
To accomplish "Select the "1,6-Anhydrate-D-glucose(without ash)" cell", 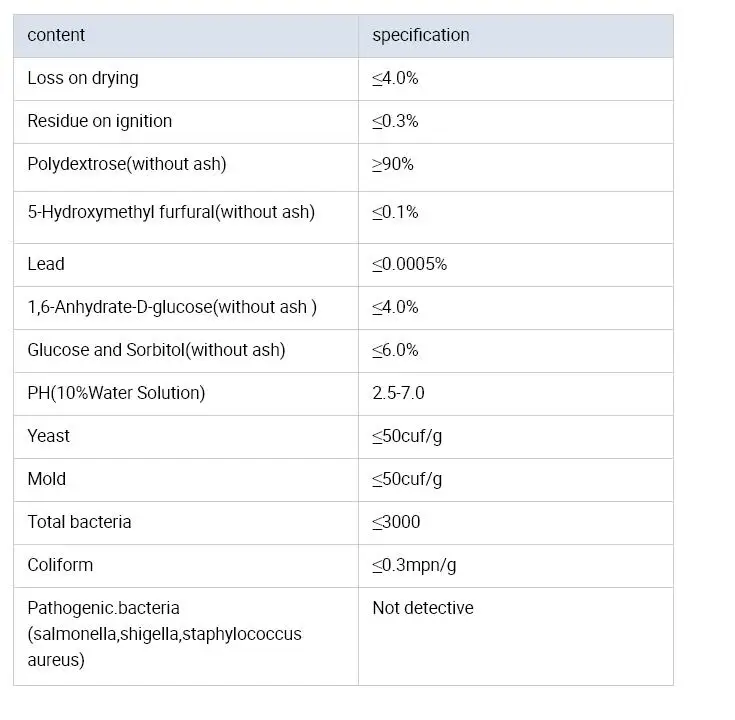I will click(x=172, y=307).
